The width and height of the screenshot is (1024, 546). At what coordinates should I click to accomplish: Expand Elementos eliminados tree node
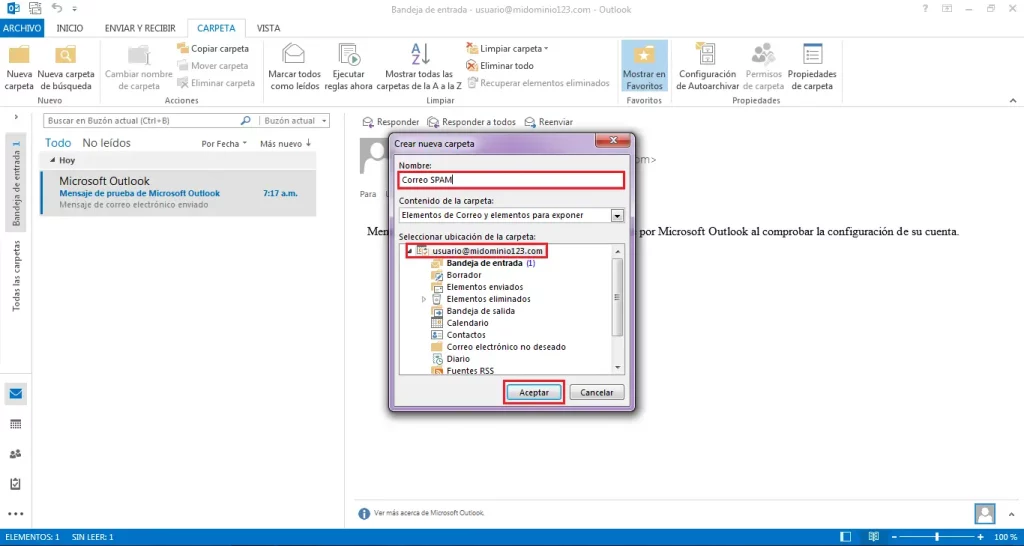[424, 299]
